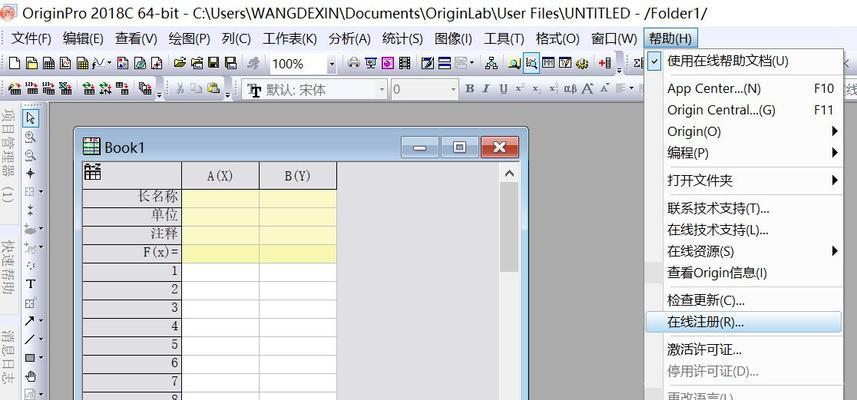Click the Open Video Builder film icon

tap(404, 63)
